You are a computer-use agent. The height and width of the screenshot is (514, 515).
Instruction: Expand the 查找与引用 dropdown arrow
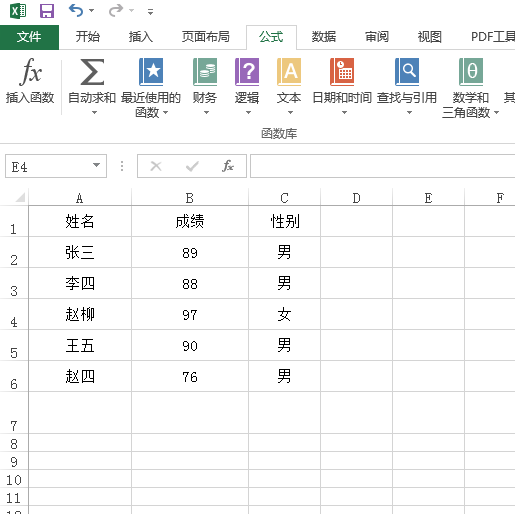click(x=409, y=113)
